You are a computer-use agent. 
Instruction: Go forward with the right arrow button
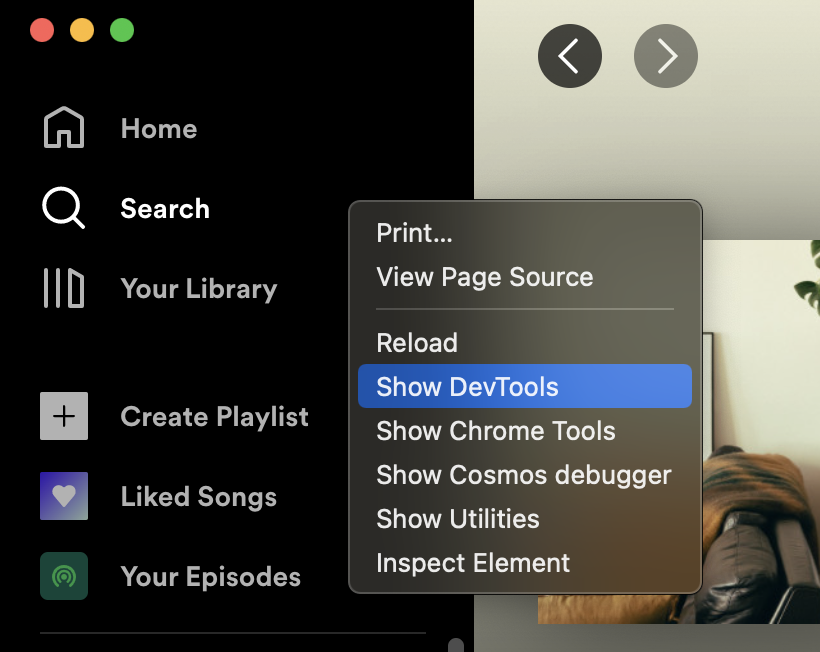(x=666, y=56)
